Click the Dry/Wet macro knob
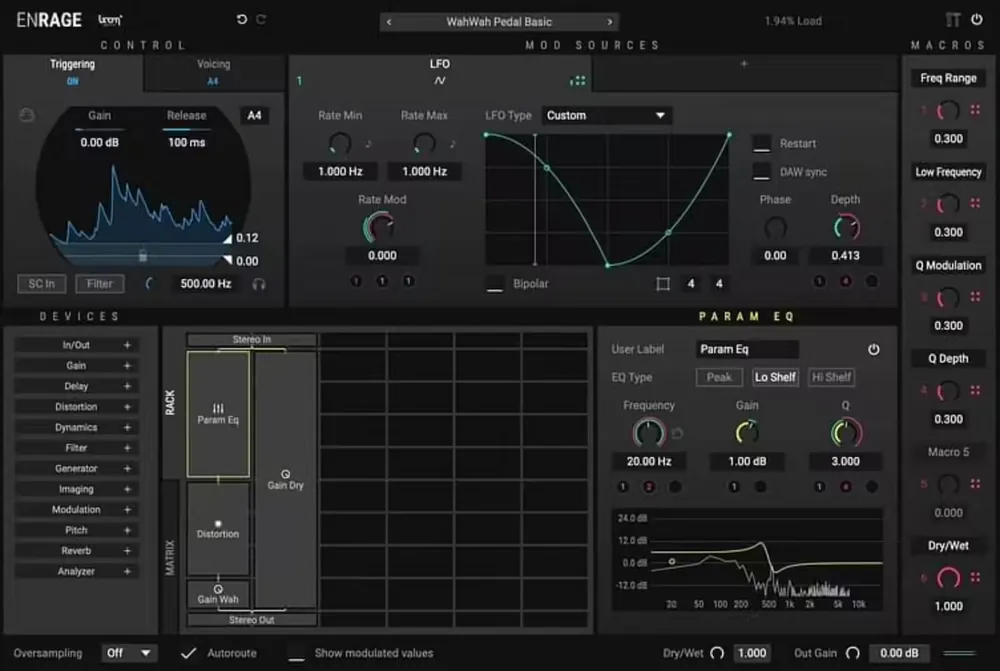This screenshot has height=671, width=1000. pyautogui.click(x=948, y=577)
